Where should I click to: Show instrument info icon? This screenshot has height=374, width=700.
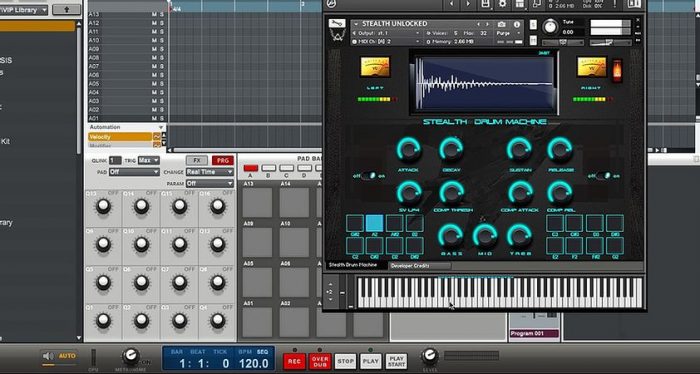[517, 24]
